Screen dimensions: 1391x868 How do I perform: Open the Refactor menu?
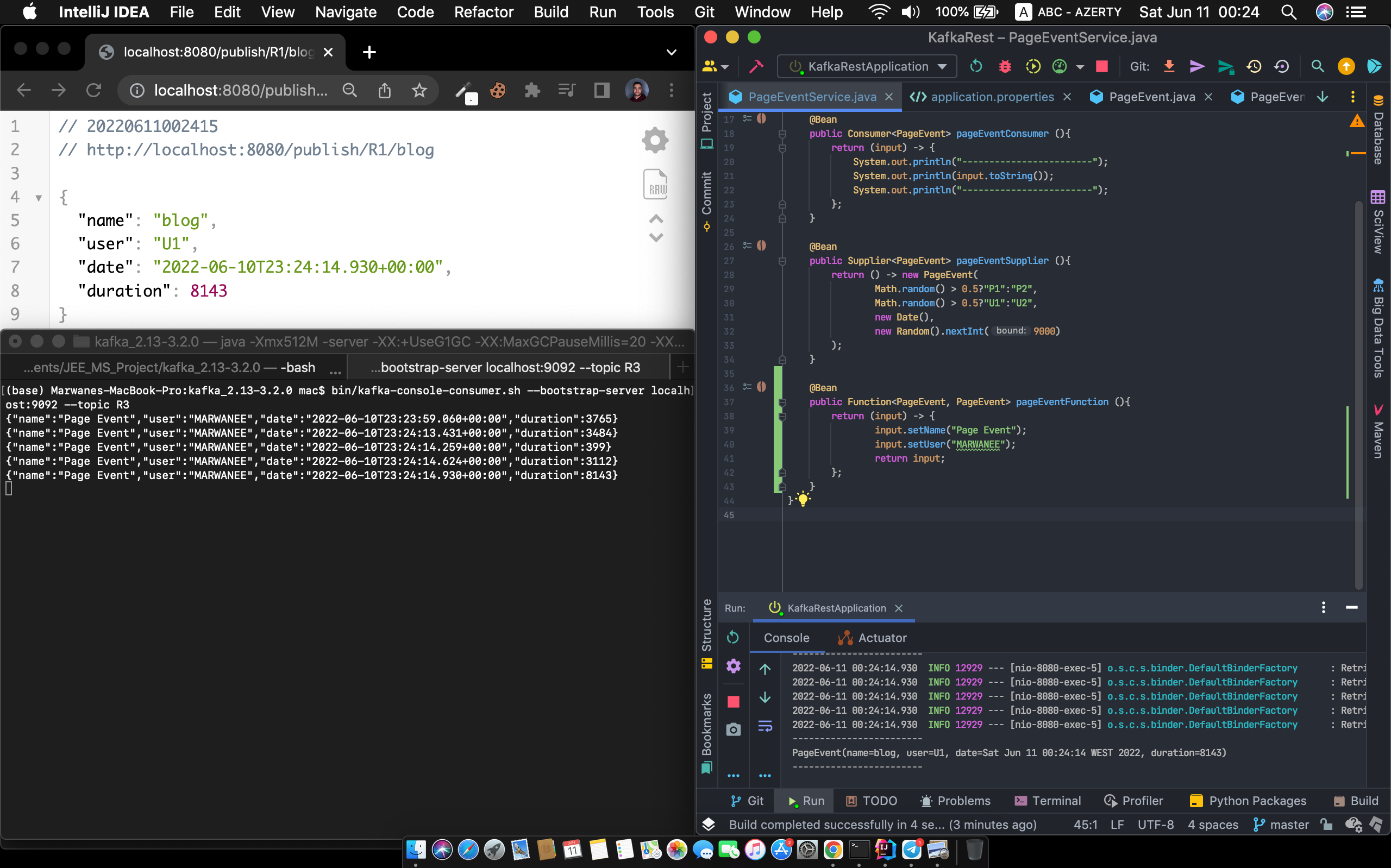(484, 12)
